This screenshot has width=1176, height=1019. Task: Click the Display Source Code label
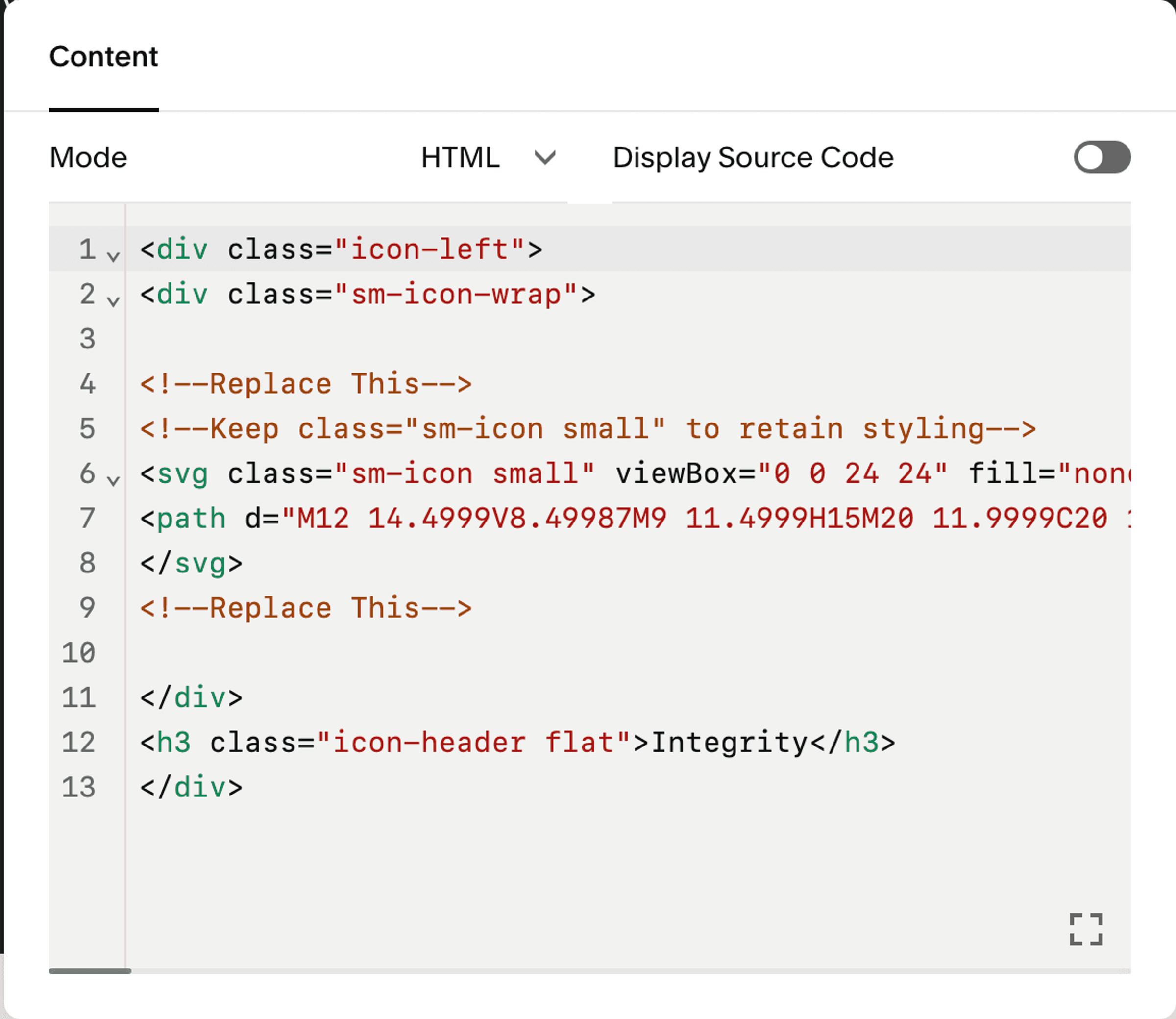[753, 157]
